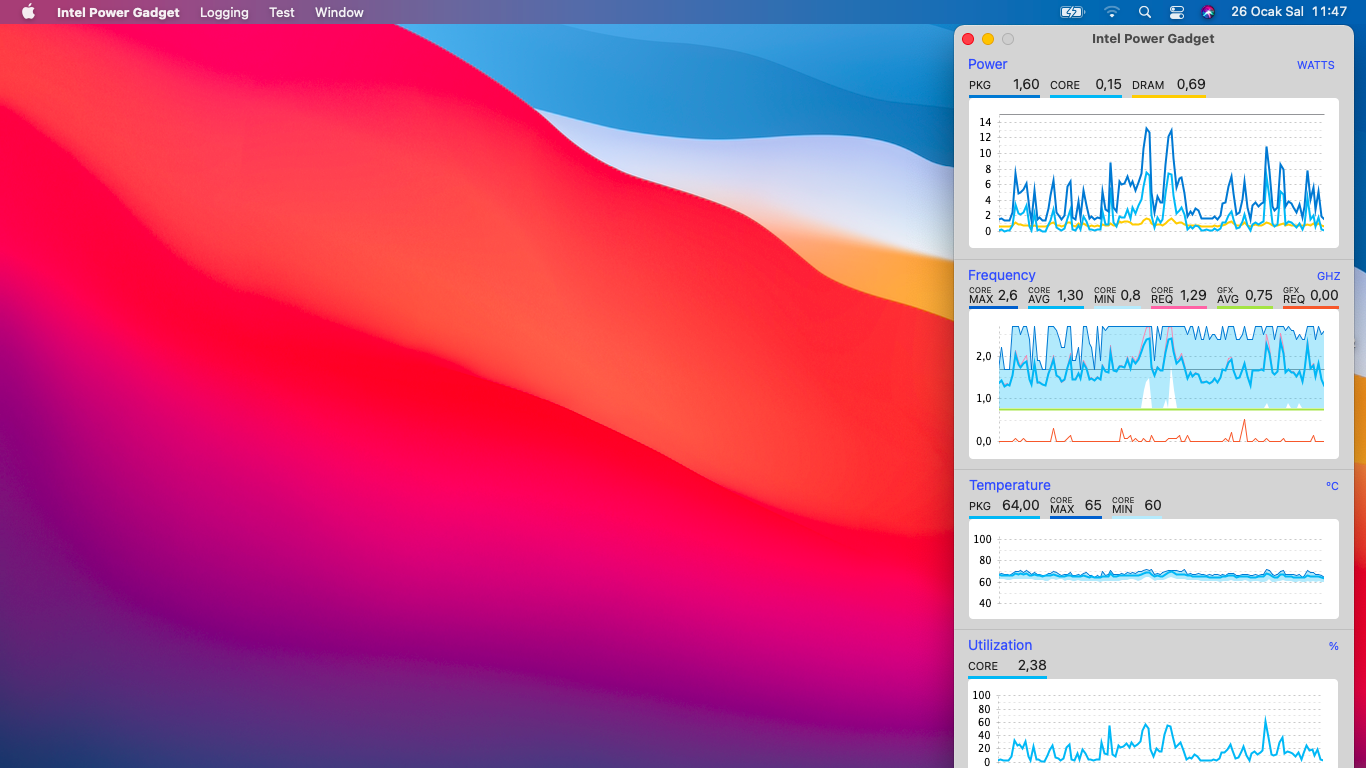Open the Window menu

[x=339, y=12]
